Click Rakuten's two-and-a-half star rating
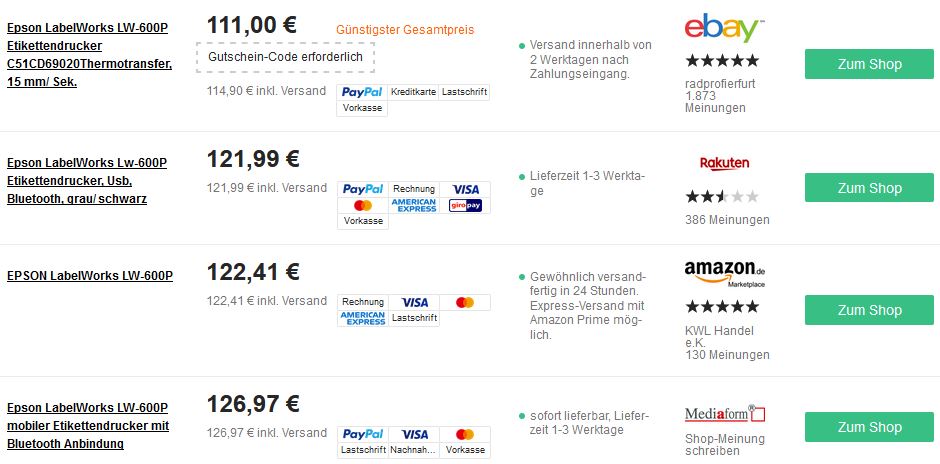 [722, 197]
